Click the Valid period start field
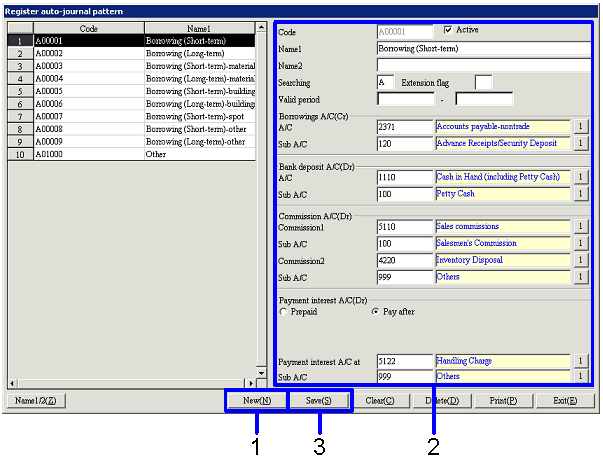Viewport: 603px width, 464px height. click(x=405, y=98)
